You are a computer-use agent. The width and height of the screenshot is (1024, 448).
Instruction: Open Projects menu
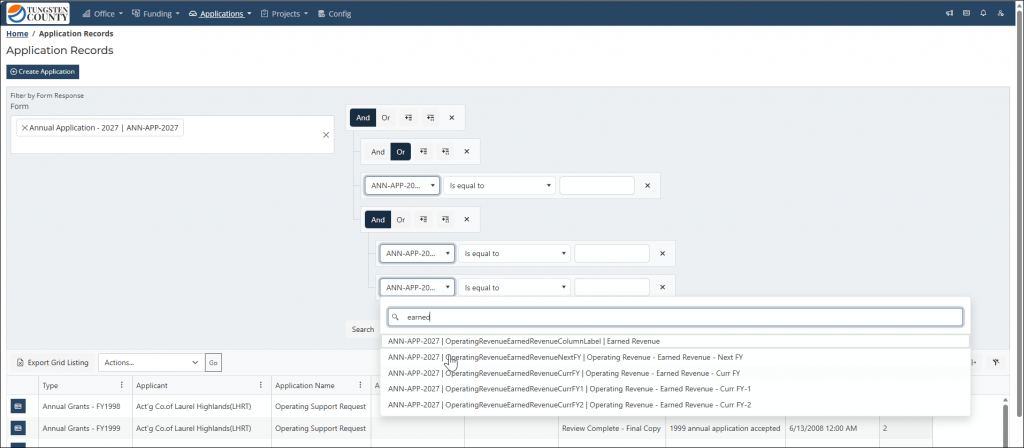284,14
